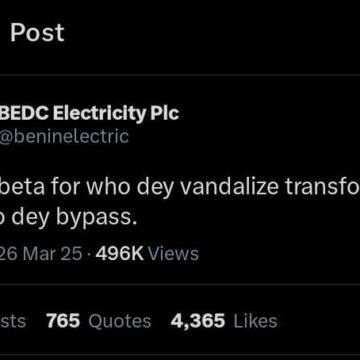Click the Post header title
Image resolution: width=360 pixels, height=360 pixels.
pyautogui.click(x=37, y=33)
